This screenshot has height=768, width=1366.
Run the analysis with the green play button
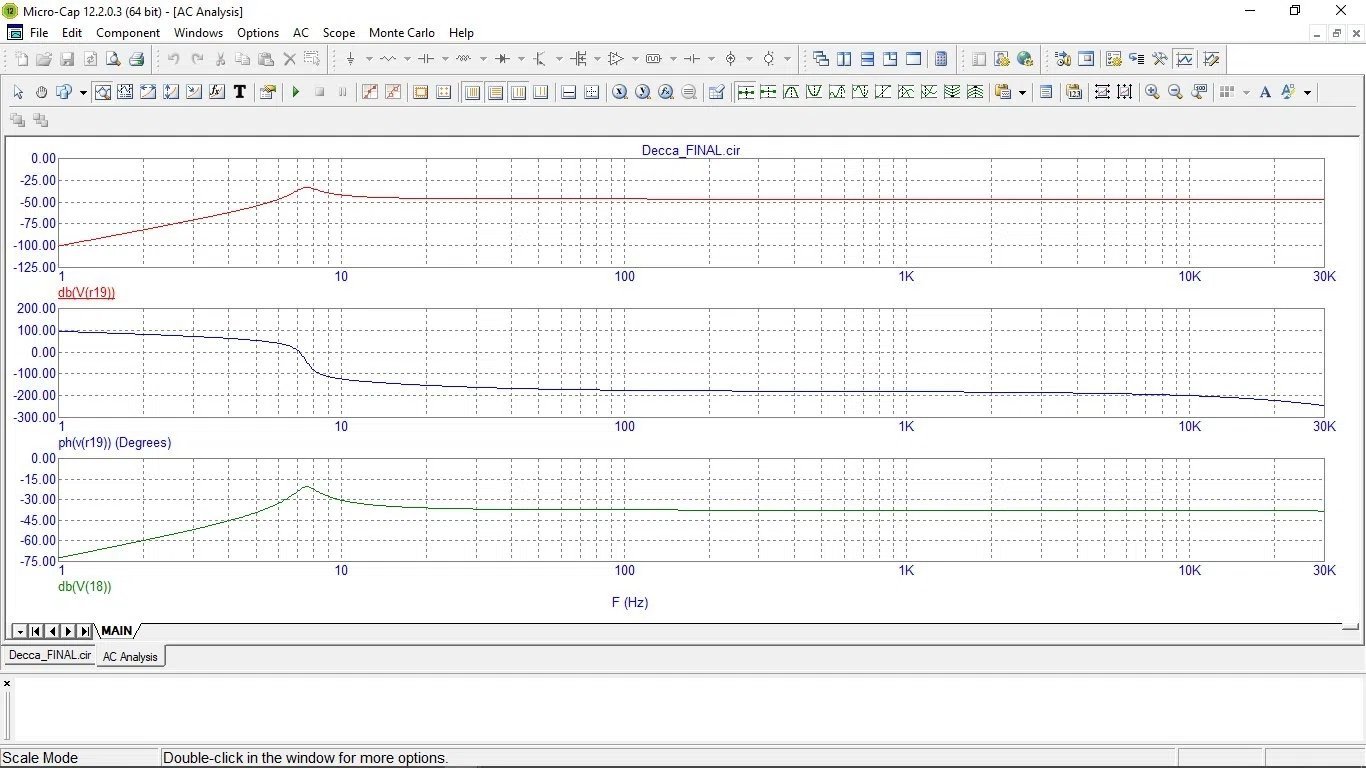[x=296, y=92]
